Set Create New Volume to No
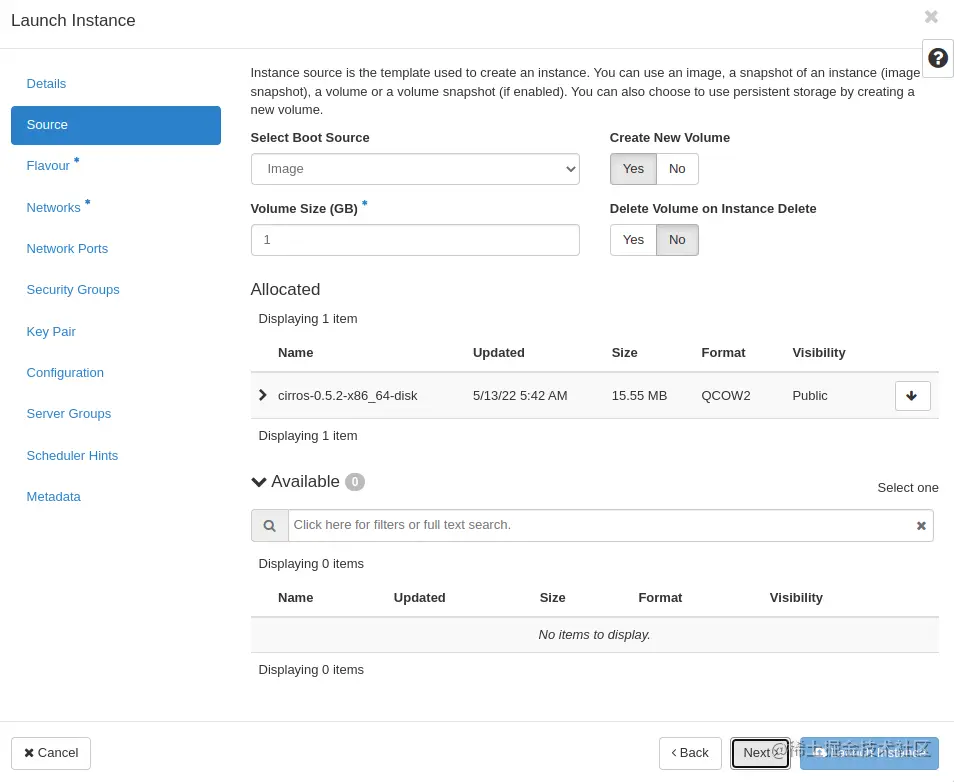 coord(676,168)
